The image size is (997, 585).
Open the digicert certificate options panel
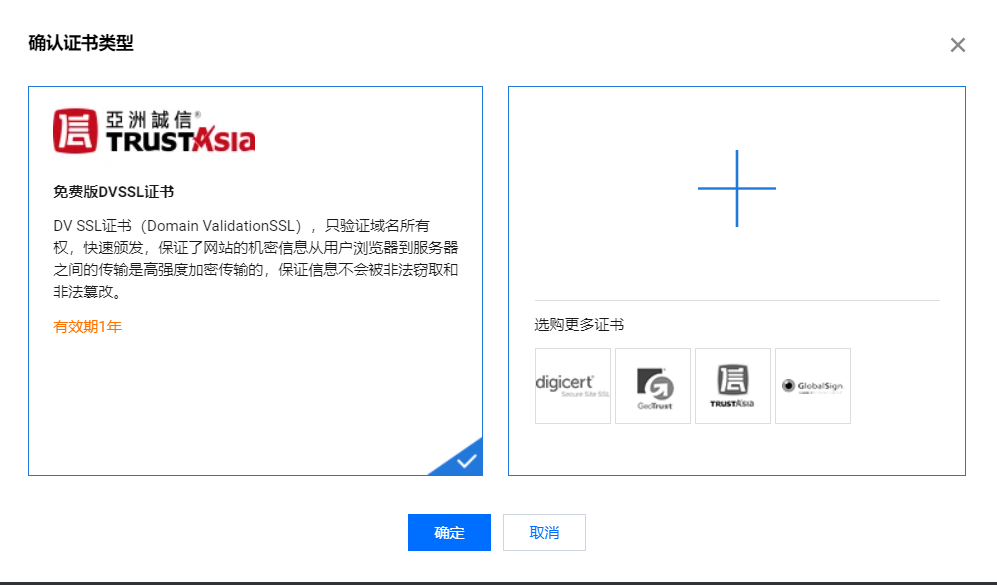(x=572, y=386)
